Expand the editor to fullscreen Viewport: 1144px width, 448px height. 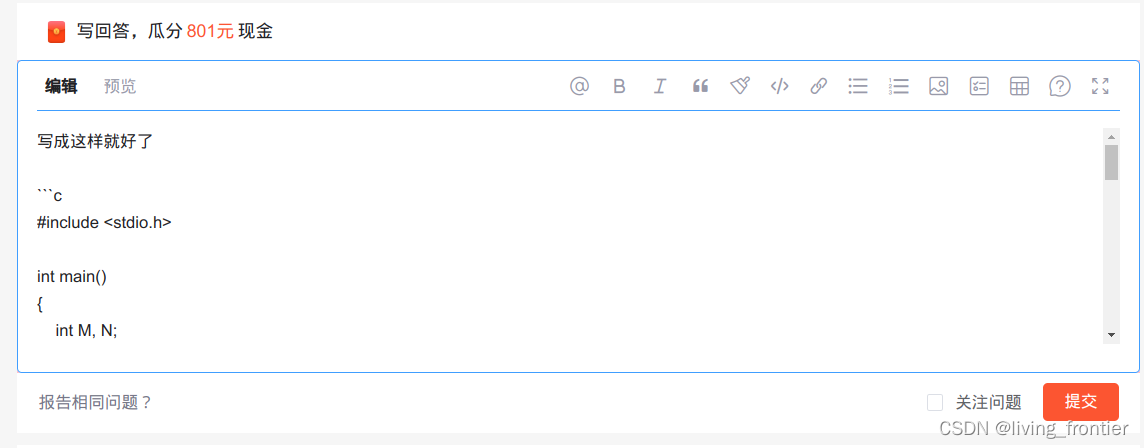pos(1100,86)
